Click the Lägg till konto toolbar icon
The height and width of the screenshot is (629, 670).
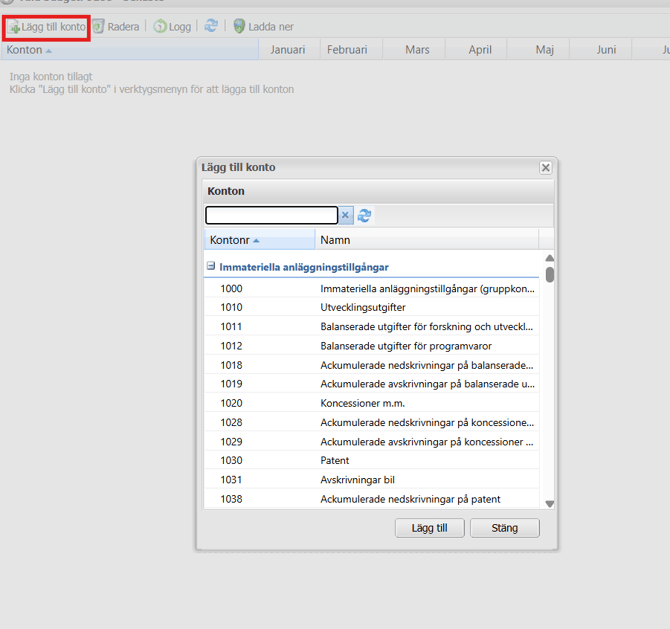(14, 27)
